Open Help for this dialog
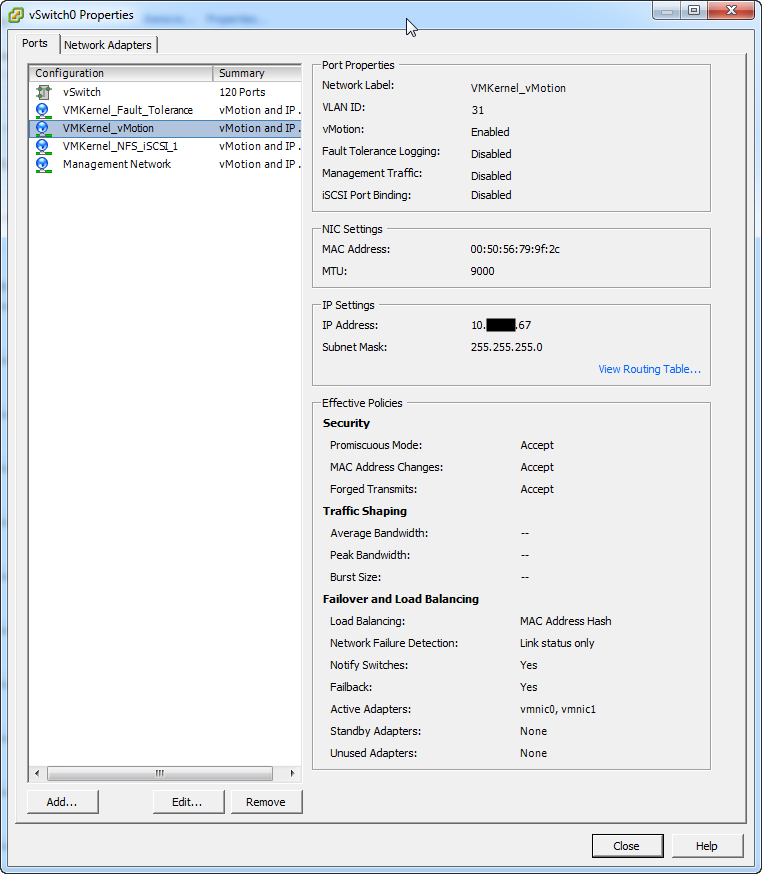The width and height of the screenshot is (762, 874). point(707,846)
